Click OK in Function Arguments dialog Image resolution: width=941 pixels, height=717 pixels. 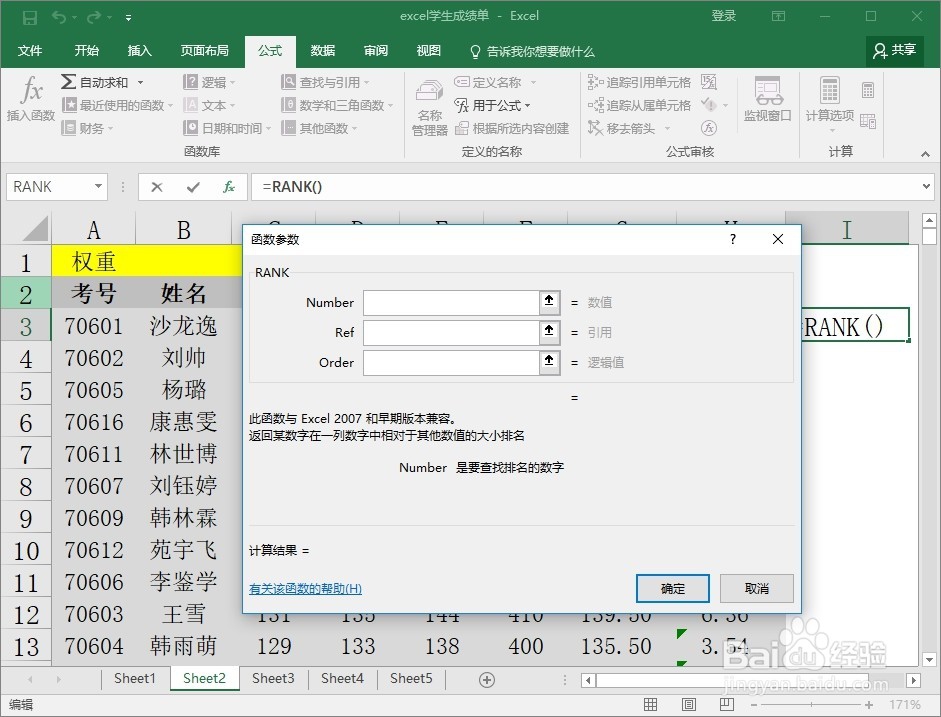click(x=673, y=589)
